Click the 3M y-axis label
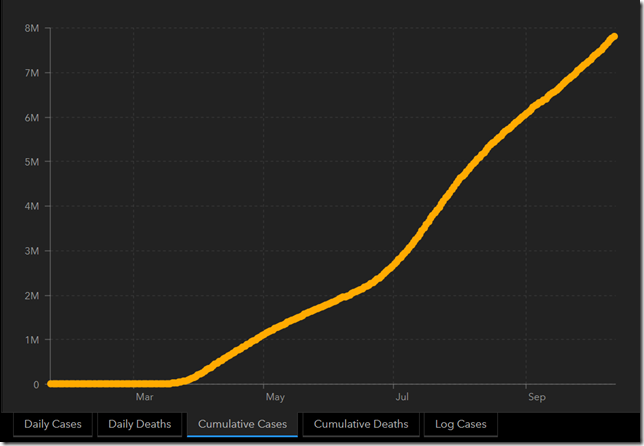This screenshot has height=446, width=644. pyautogui.click(x=32, y=251)
